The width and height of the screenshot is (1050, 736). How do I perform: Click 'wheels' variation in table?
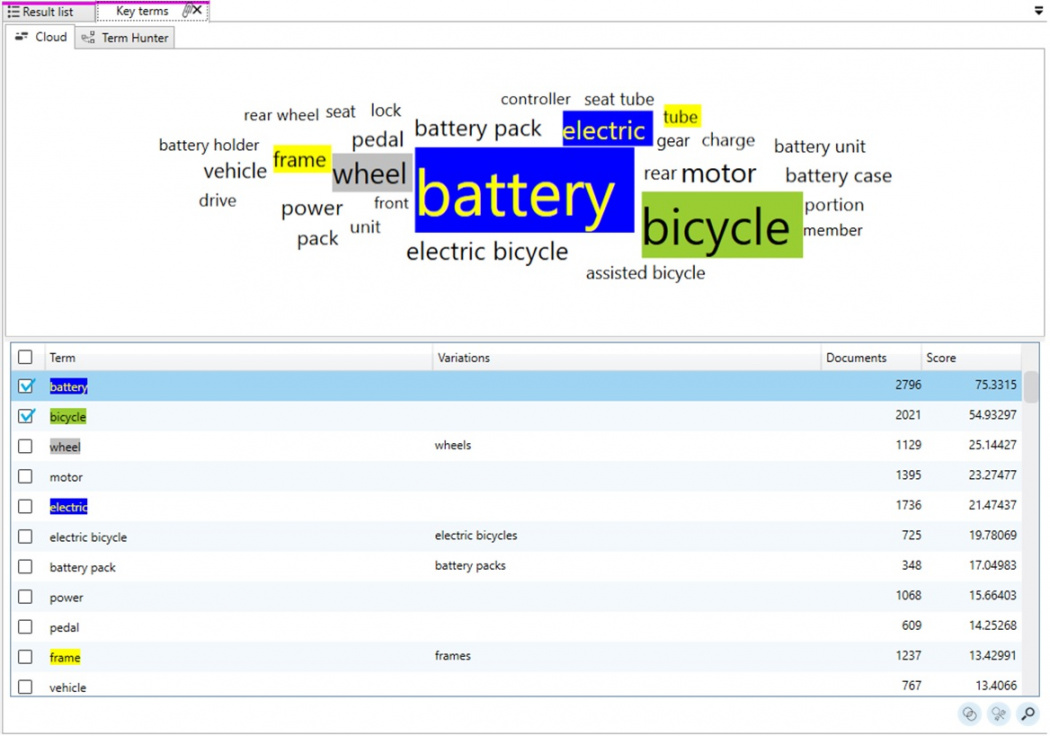coord(453,445)
